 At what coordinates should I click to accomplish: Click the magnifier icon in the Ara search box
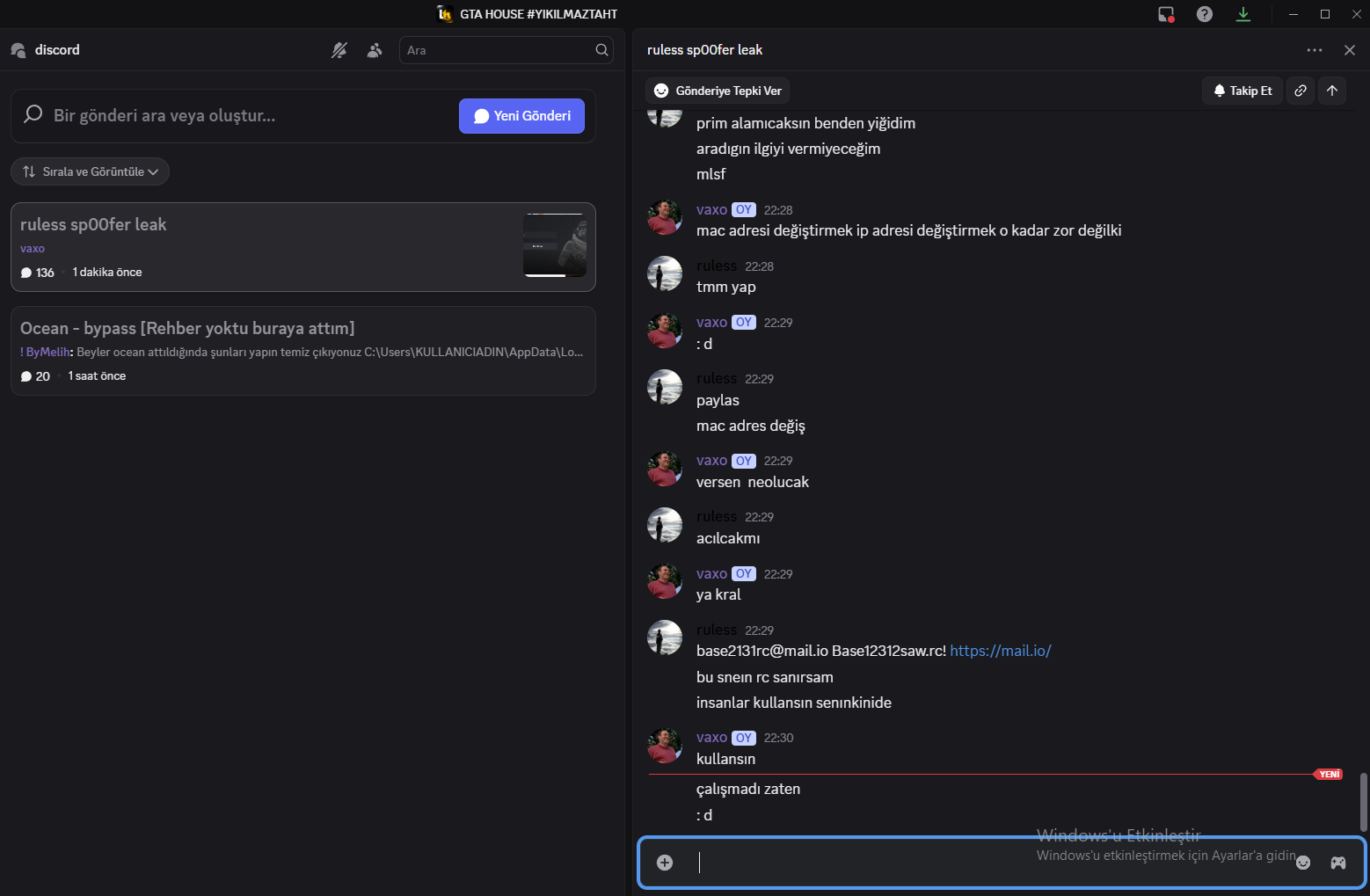pos(601,50)
